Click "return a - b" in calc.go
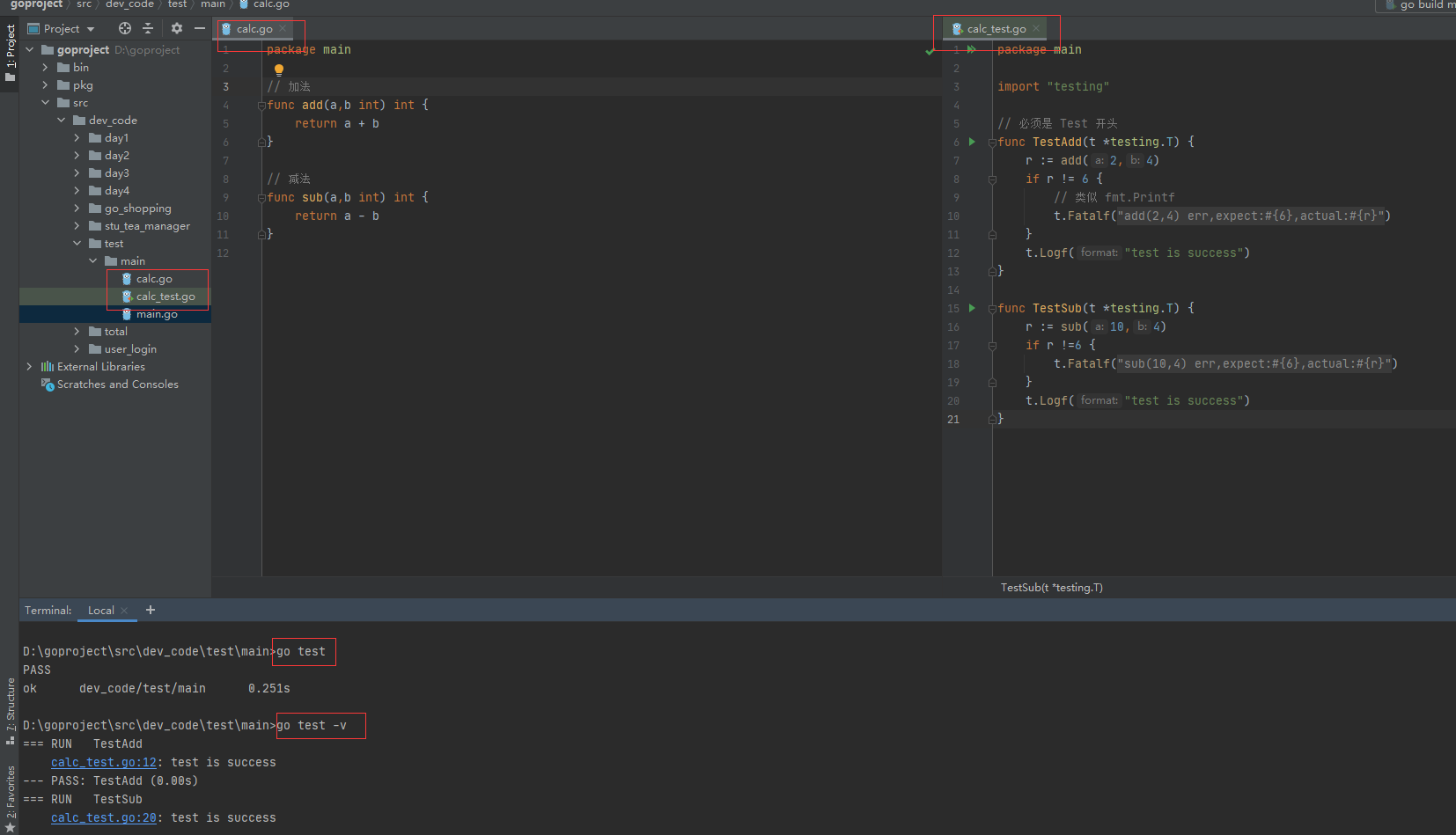 [337, 216]
